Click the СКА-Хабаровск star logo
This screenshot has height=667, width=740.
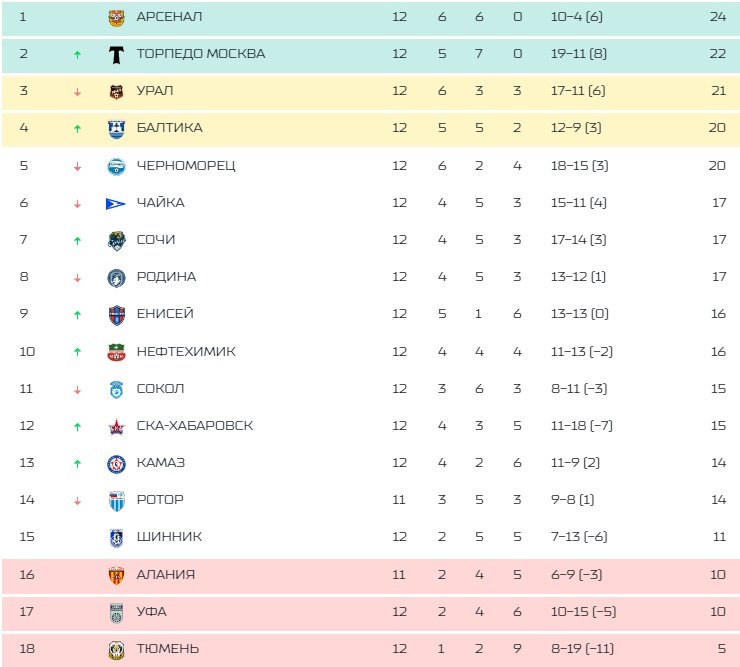click(x=116, y=426)
